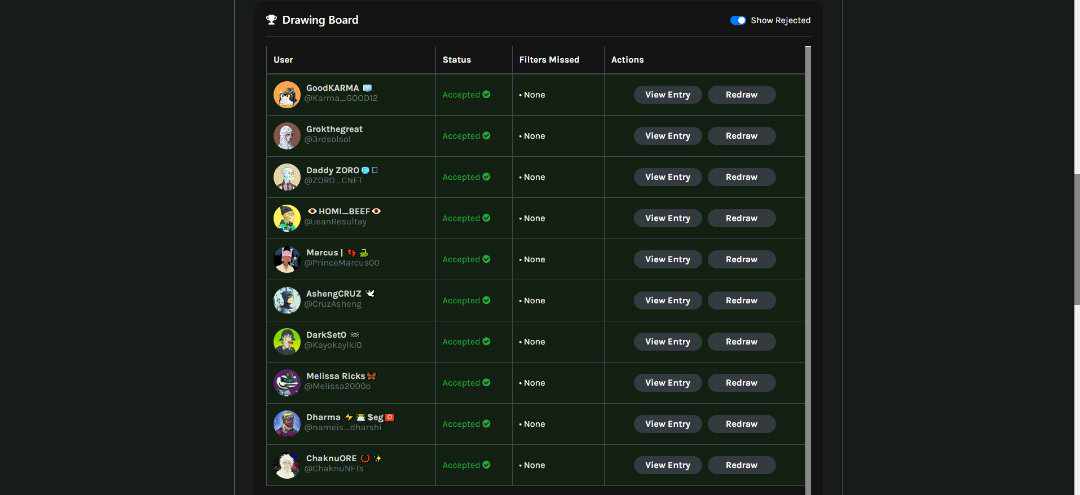Image resolution: width=1080 pixels, height=495 pixels.
Task: Toggle the Show Rejected switch
Action: pyautogui.click(x=738, y=21)
